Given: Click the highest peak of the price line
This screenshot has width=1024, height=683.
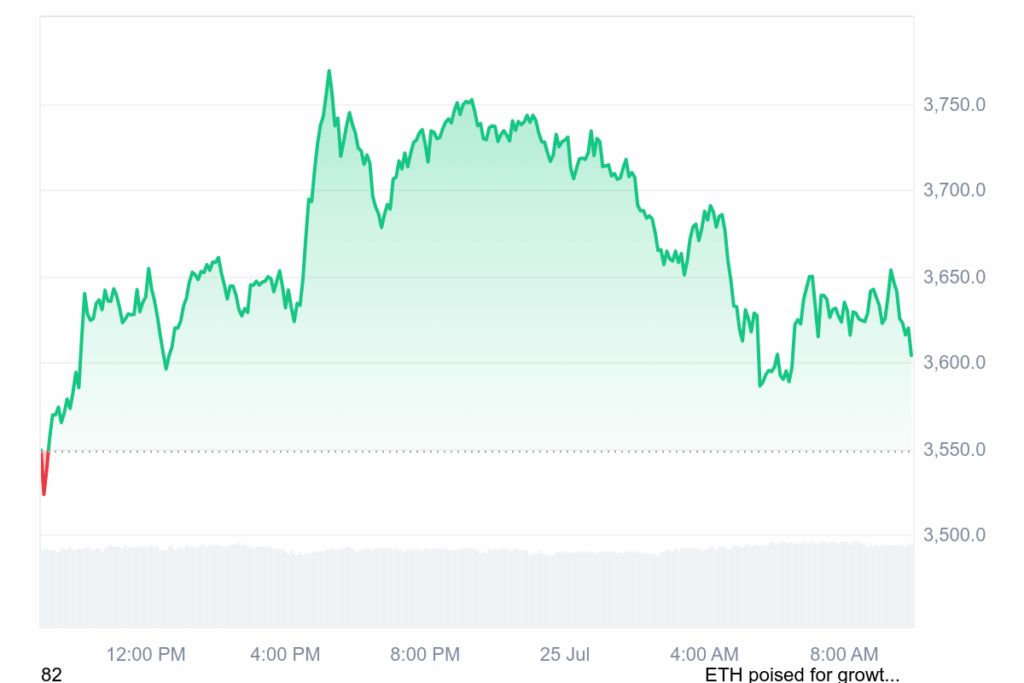Looking at the screenshot, I should pyautogui.click(x=329, y=71).
